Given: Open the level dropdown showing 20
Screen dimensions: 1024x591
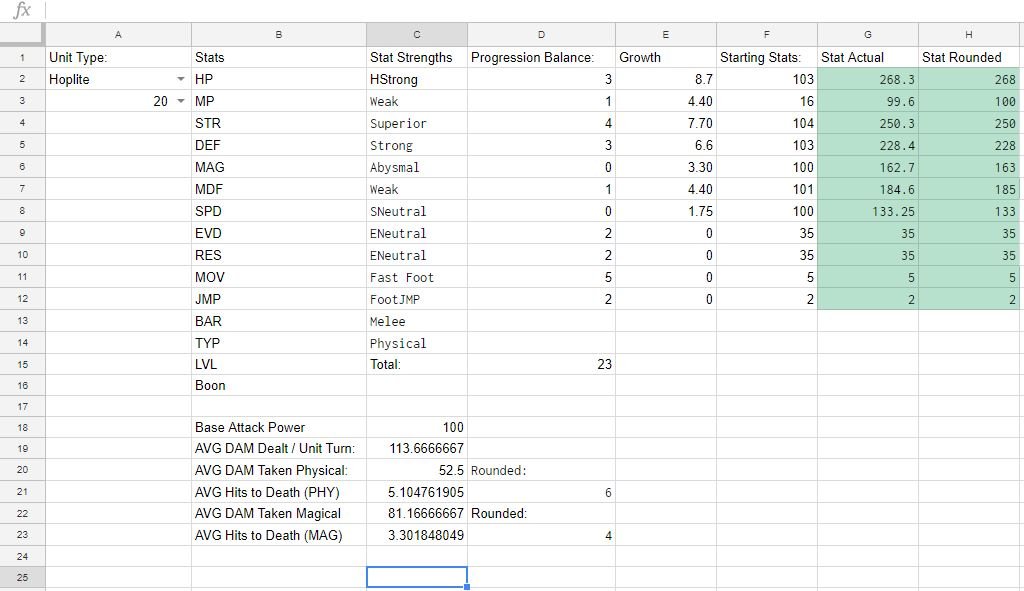Looking at the screenshot, I should point(180,101).
